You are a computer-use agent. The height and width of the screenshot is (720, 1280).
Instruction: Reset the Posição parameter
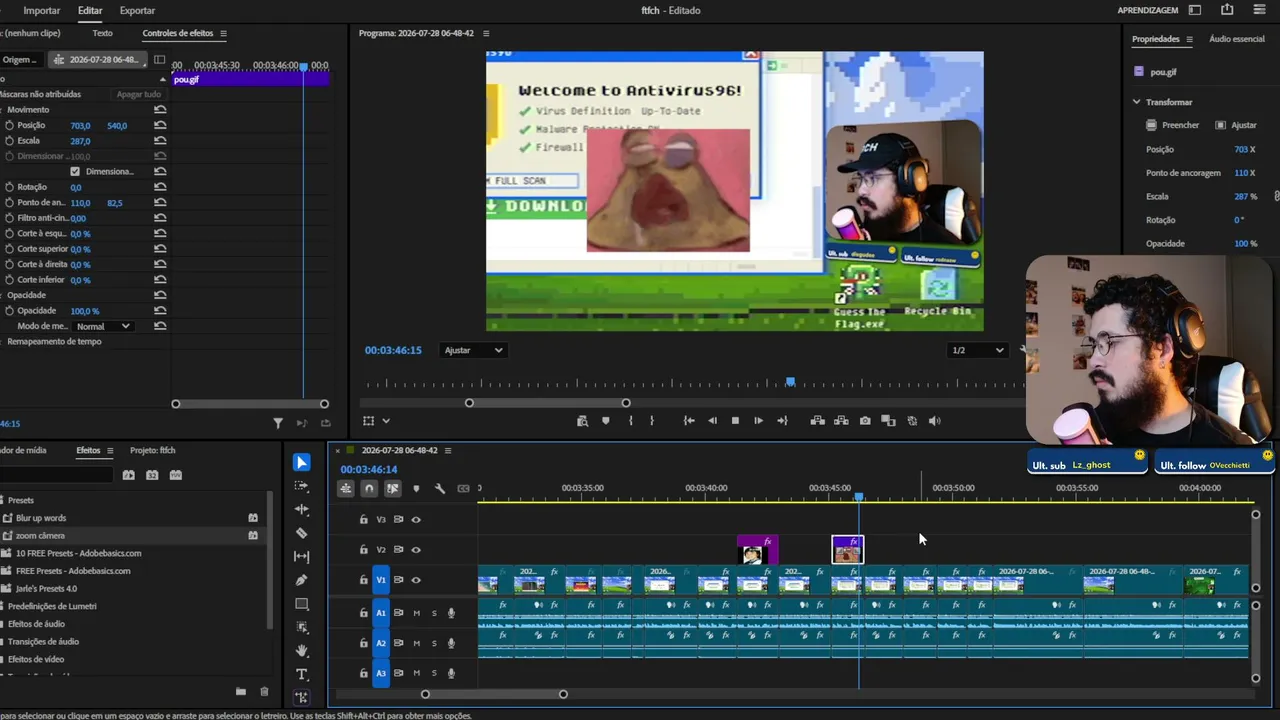point(160,125)
